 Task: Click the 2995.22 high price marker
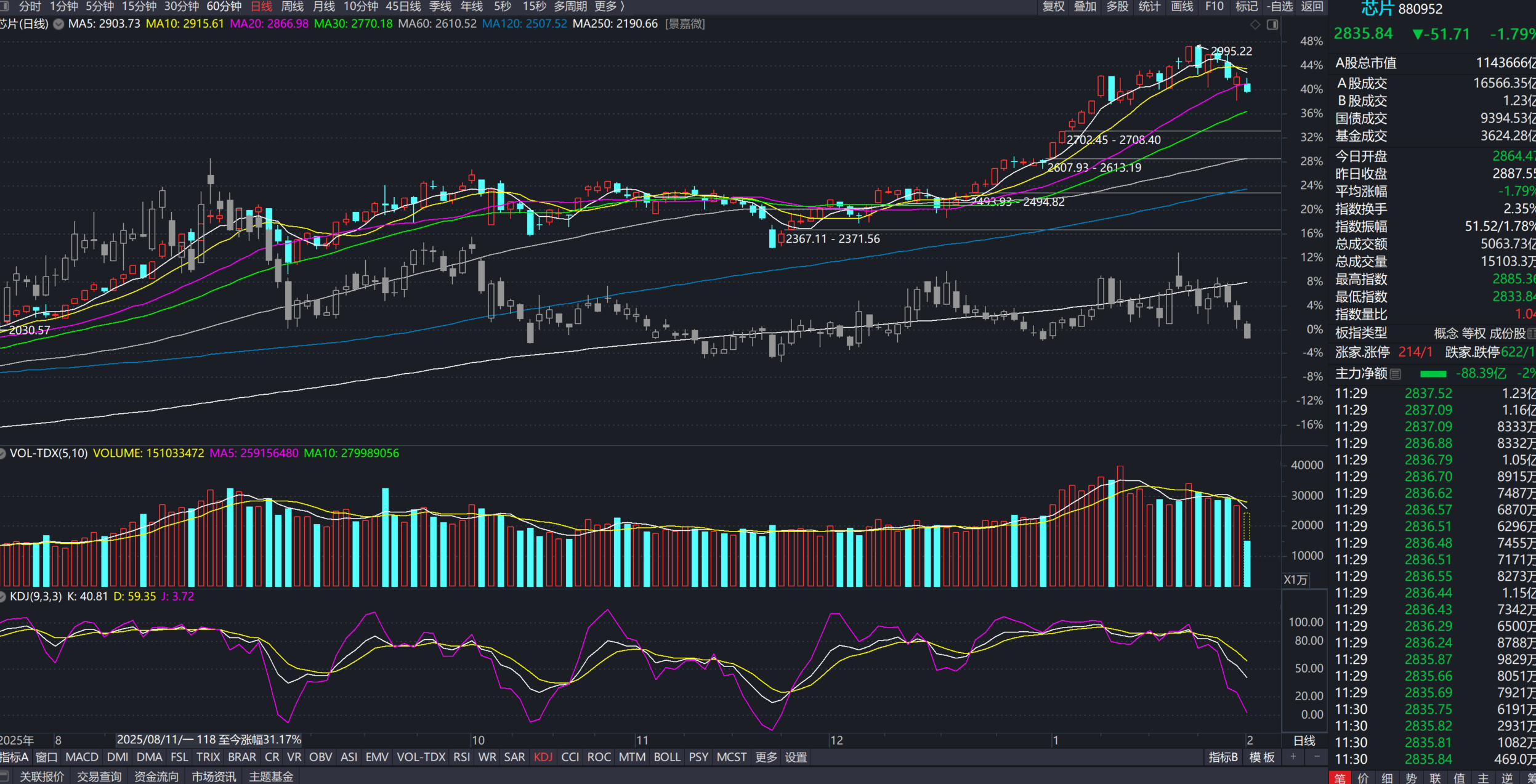click(1231, 51)
